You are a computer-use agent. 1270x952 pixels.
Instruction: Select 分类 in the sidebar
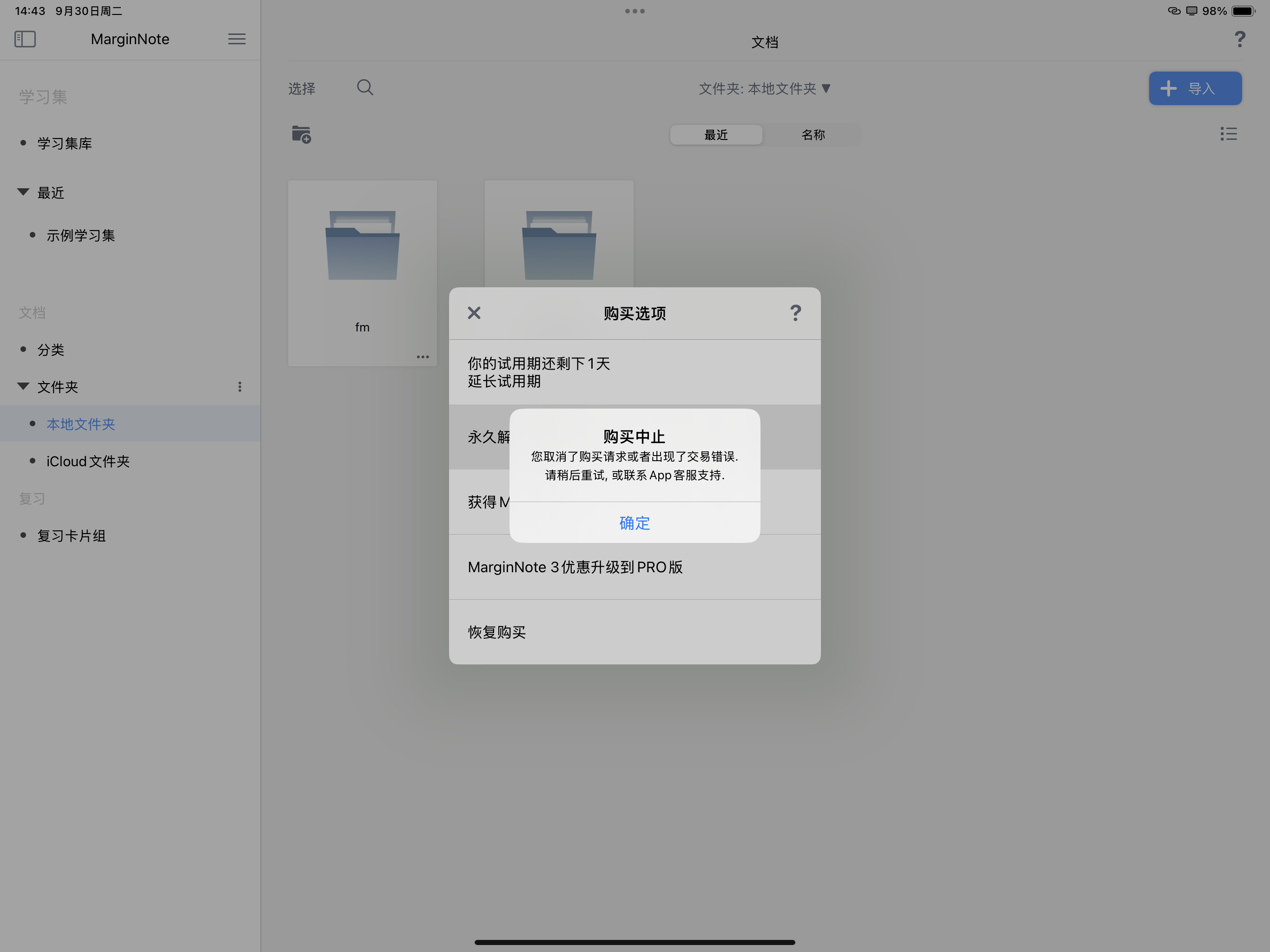pos(51,350)
